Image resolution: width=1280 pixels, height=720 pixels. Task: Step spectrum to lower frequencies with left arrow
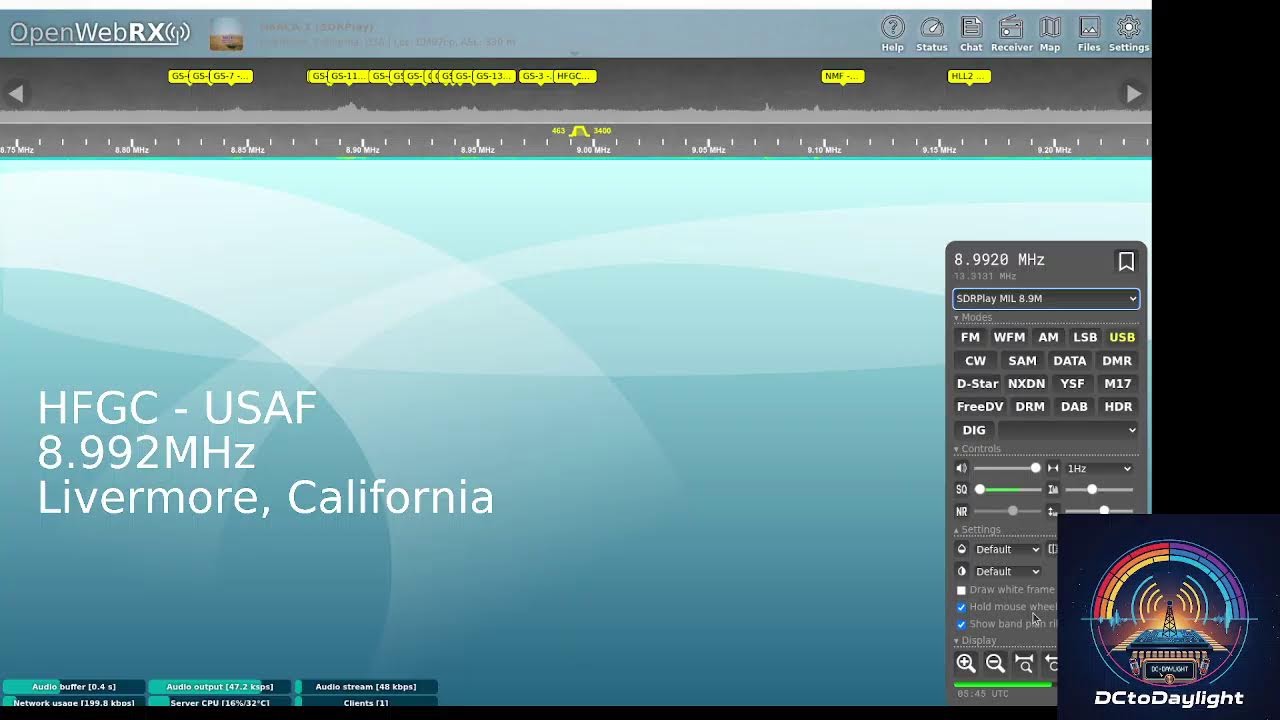point(15,93)
